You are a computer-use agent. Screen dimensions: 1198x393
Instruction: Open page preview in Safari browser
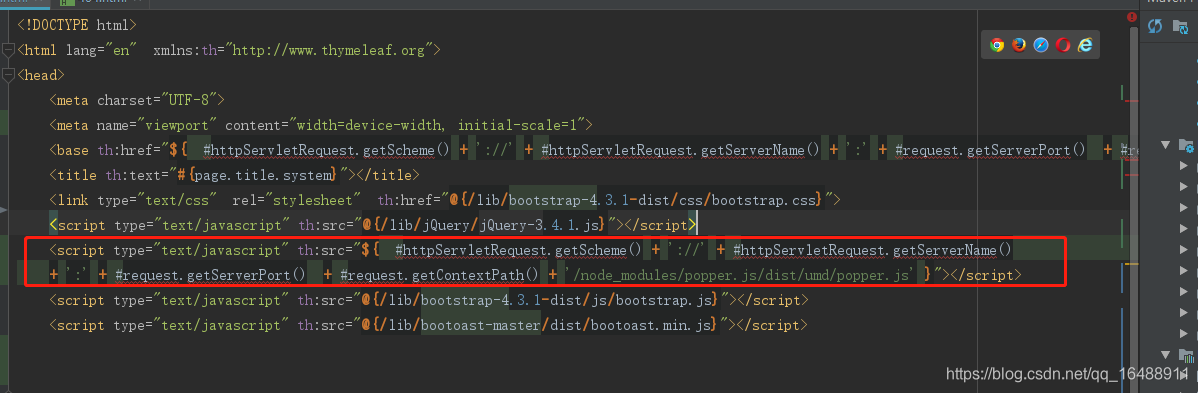pos(1041,45)
